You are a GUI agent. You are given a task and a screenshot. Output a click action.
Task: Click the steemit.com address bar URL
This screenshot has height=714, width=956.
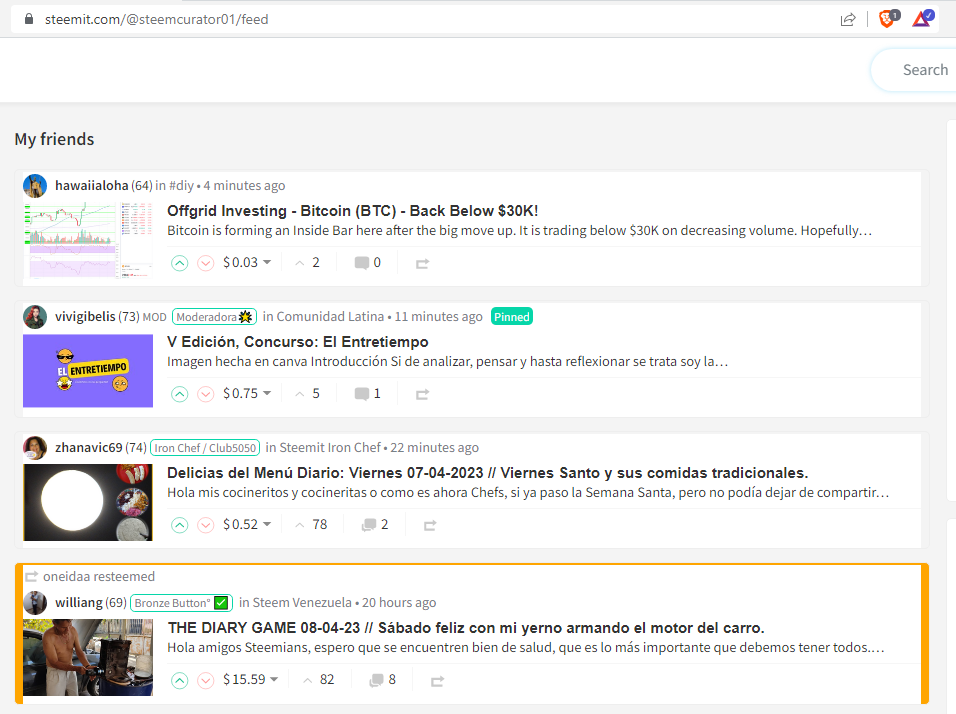click(x=157, y=20)
